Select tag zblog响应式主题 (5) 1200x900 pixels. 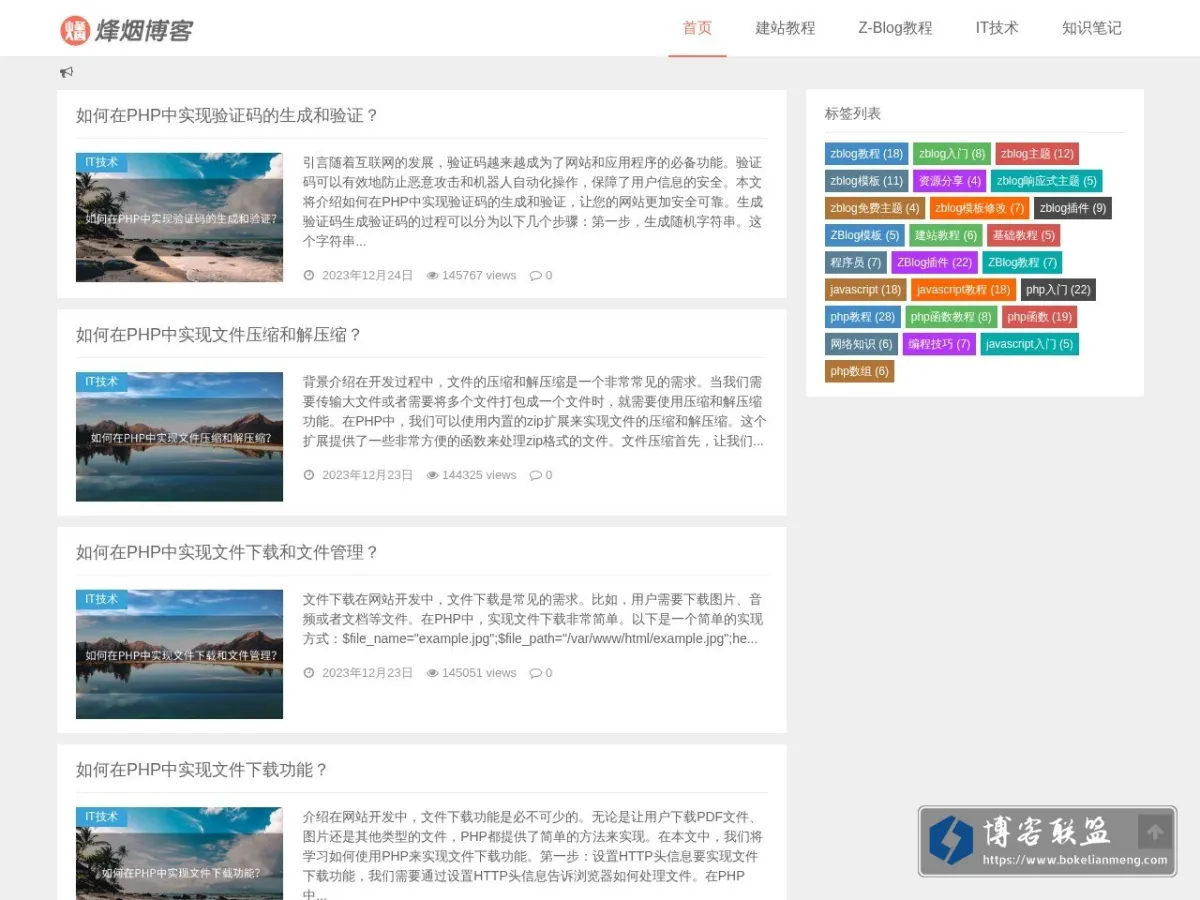coord(1047,181)
